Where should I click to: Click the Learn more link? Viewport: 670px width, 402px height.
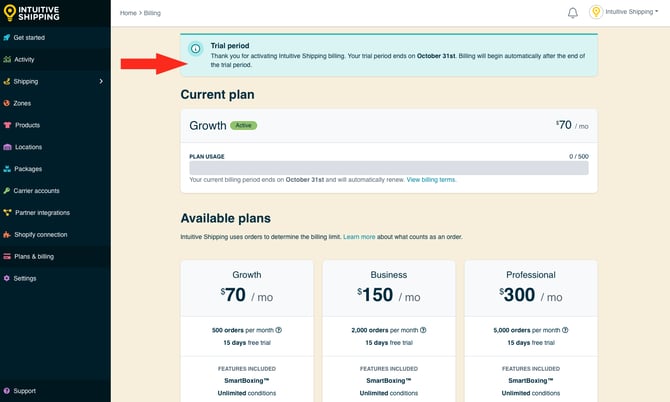(x=359, y=237)
